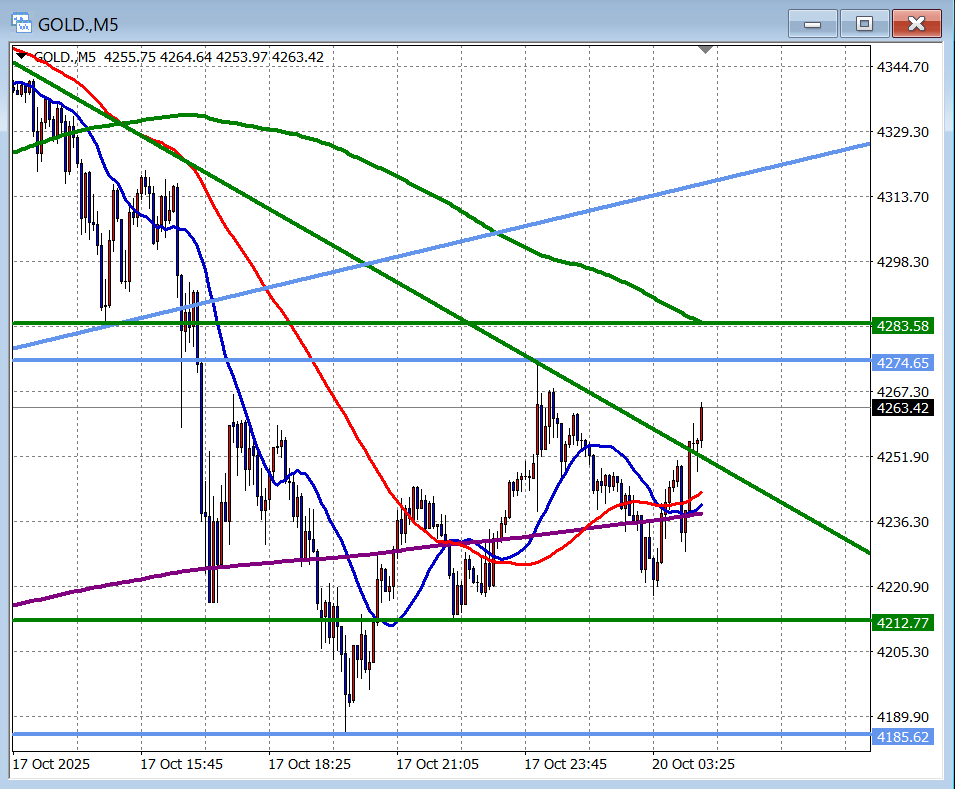955x789 pixels.
Task: Click the 20 Oct 03:25 time axis label
Action: point(692,764)
